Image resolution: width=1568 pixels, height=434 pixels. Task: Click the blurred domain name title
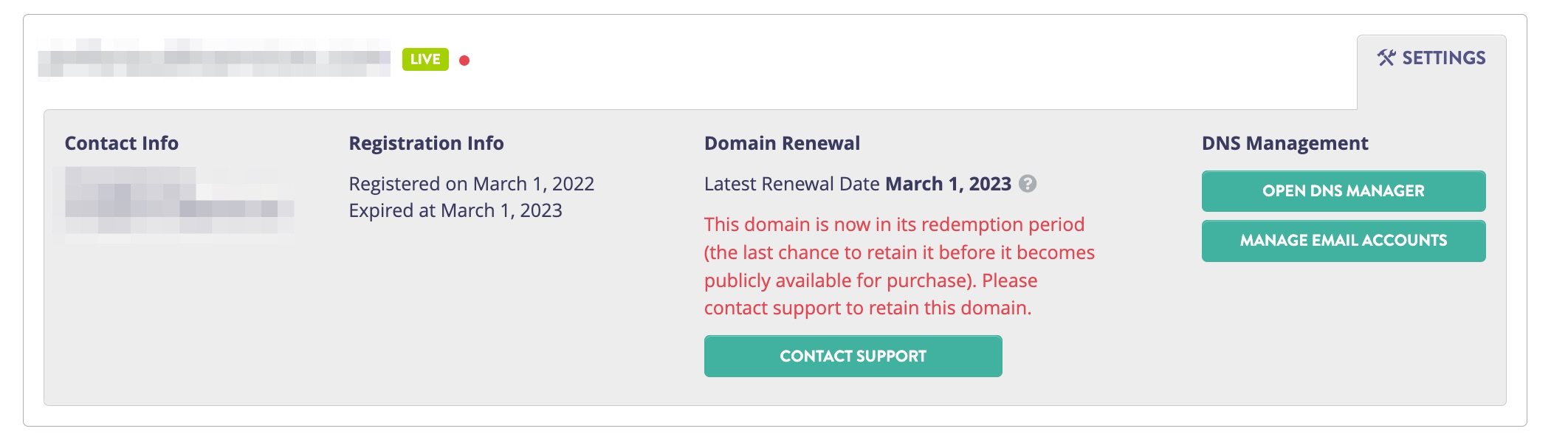214,58
